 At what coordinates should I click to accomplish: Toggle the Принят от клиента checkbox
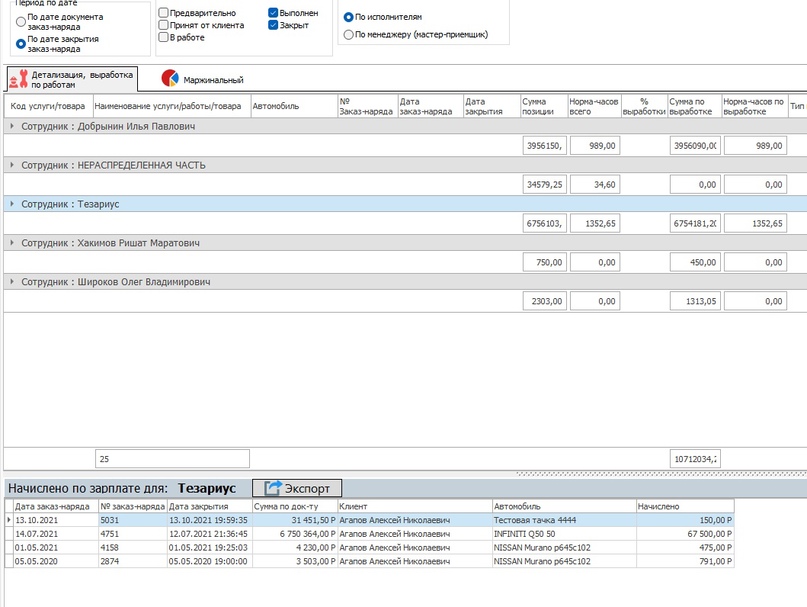point(163,25)
